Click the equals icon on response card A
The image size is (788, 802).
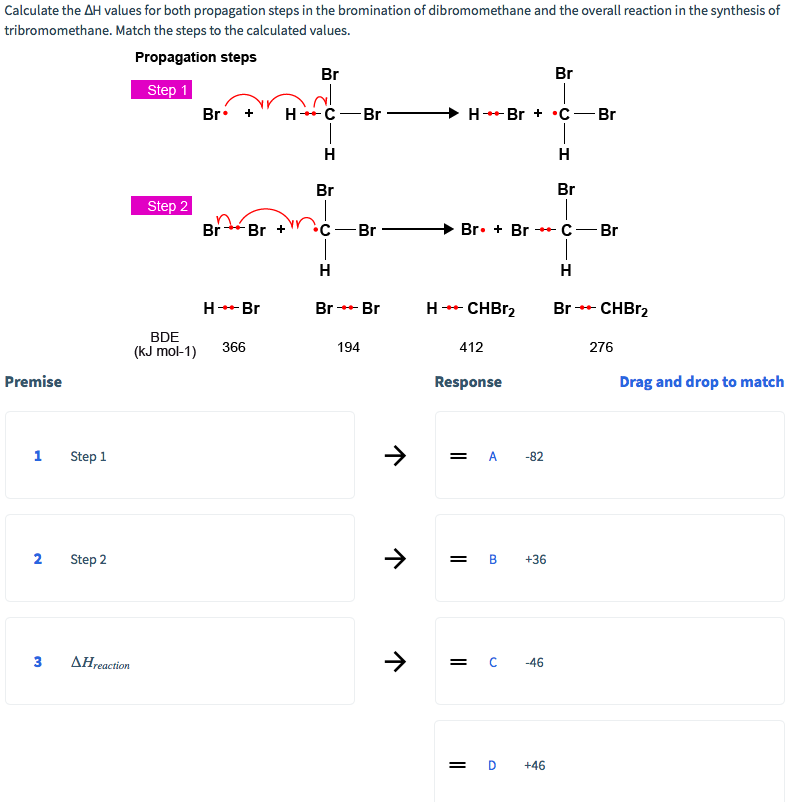click(459, 456)
